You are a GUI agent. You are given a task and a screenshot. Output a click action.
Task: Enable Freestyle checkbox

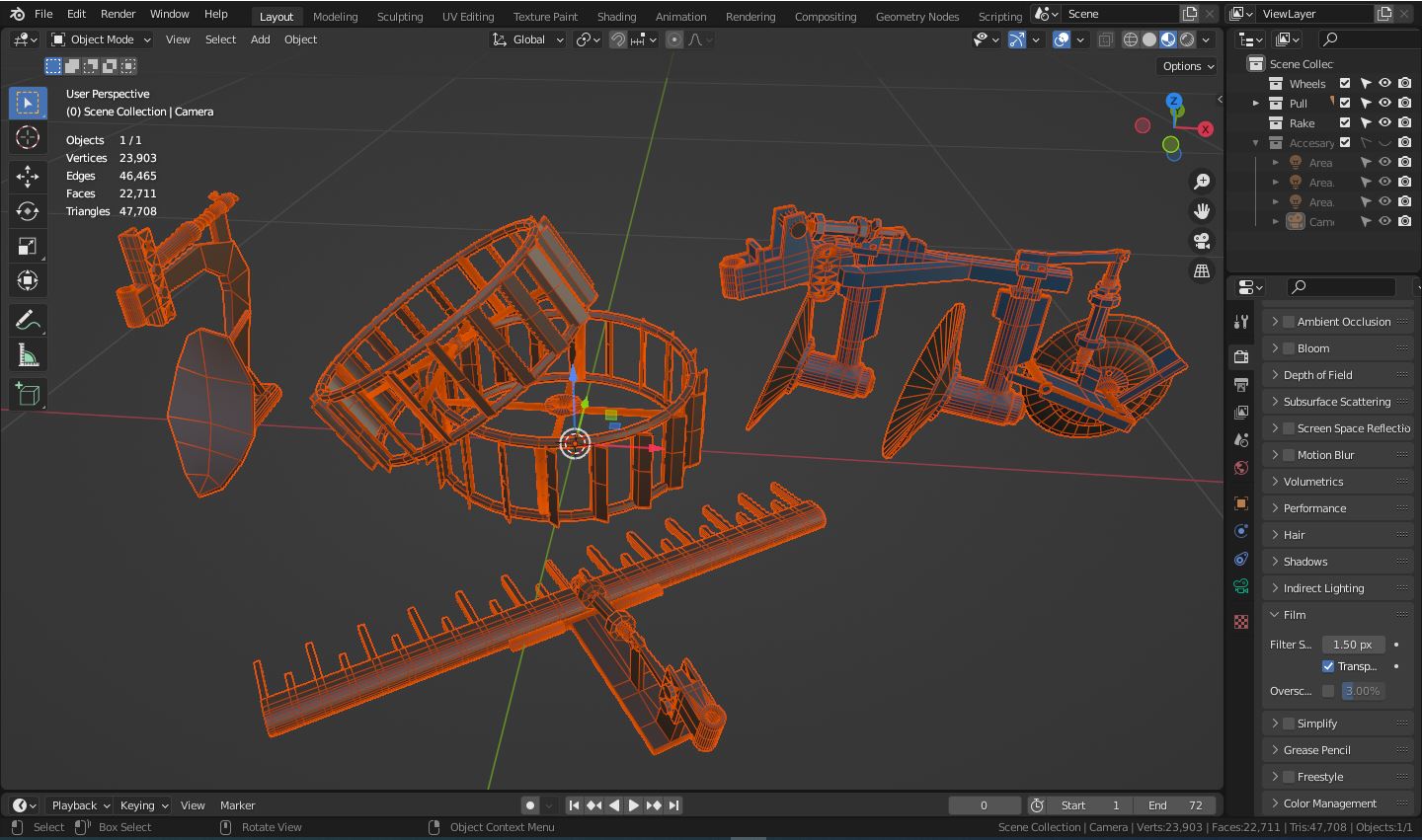pyautogui.click(x=1289, y=777)
